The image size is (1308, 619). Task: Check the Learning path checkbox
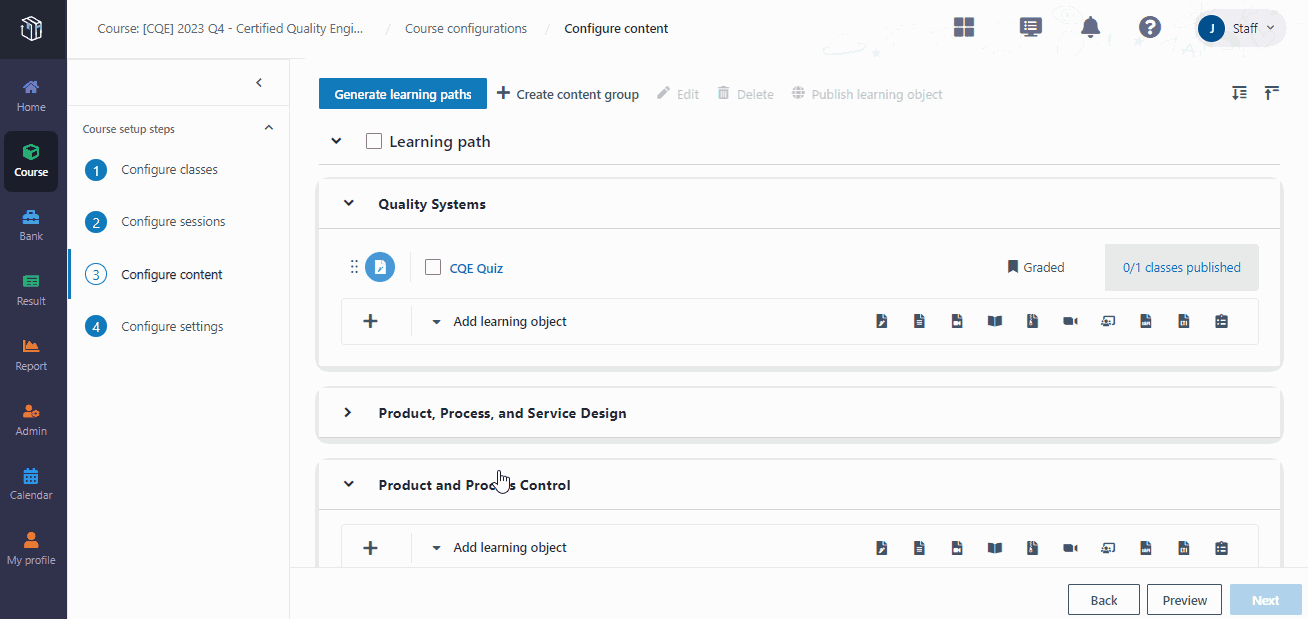point(374,142)
